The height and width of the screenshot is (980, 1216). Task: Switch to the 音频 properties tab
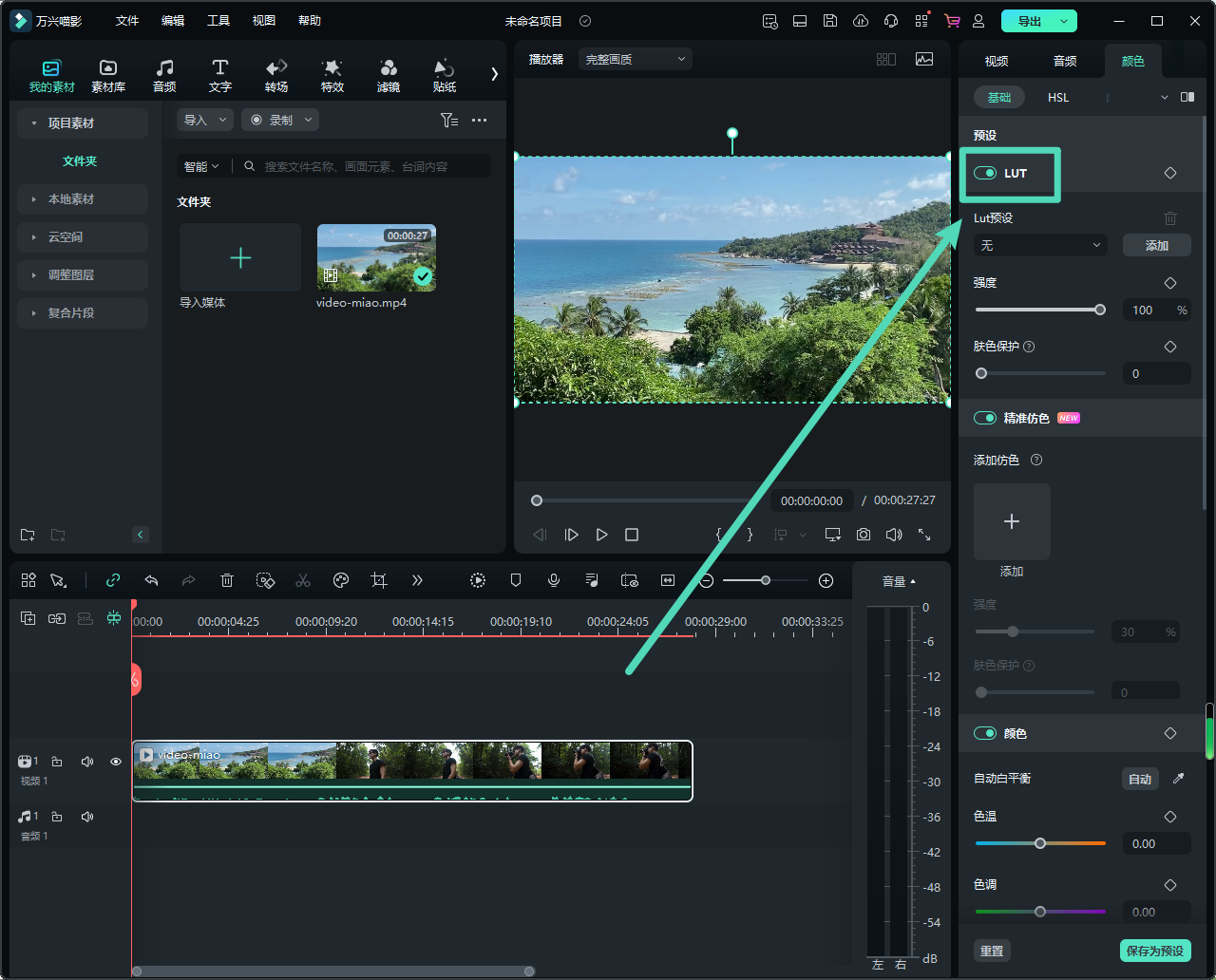click(1065, 61)
